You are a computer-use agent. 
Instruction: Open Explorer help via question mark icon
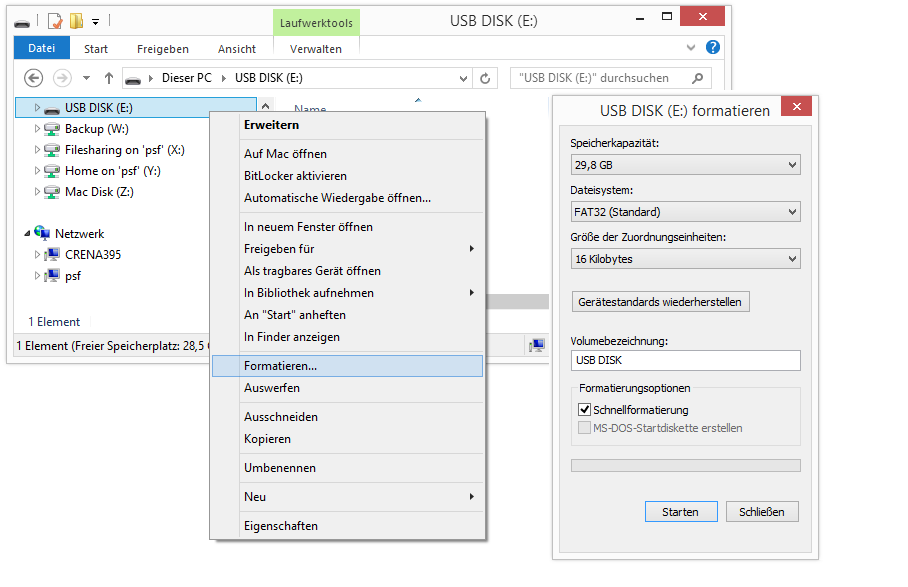713,47
